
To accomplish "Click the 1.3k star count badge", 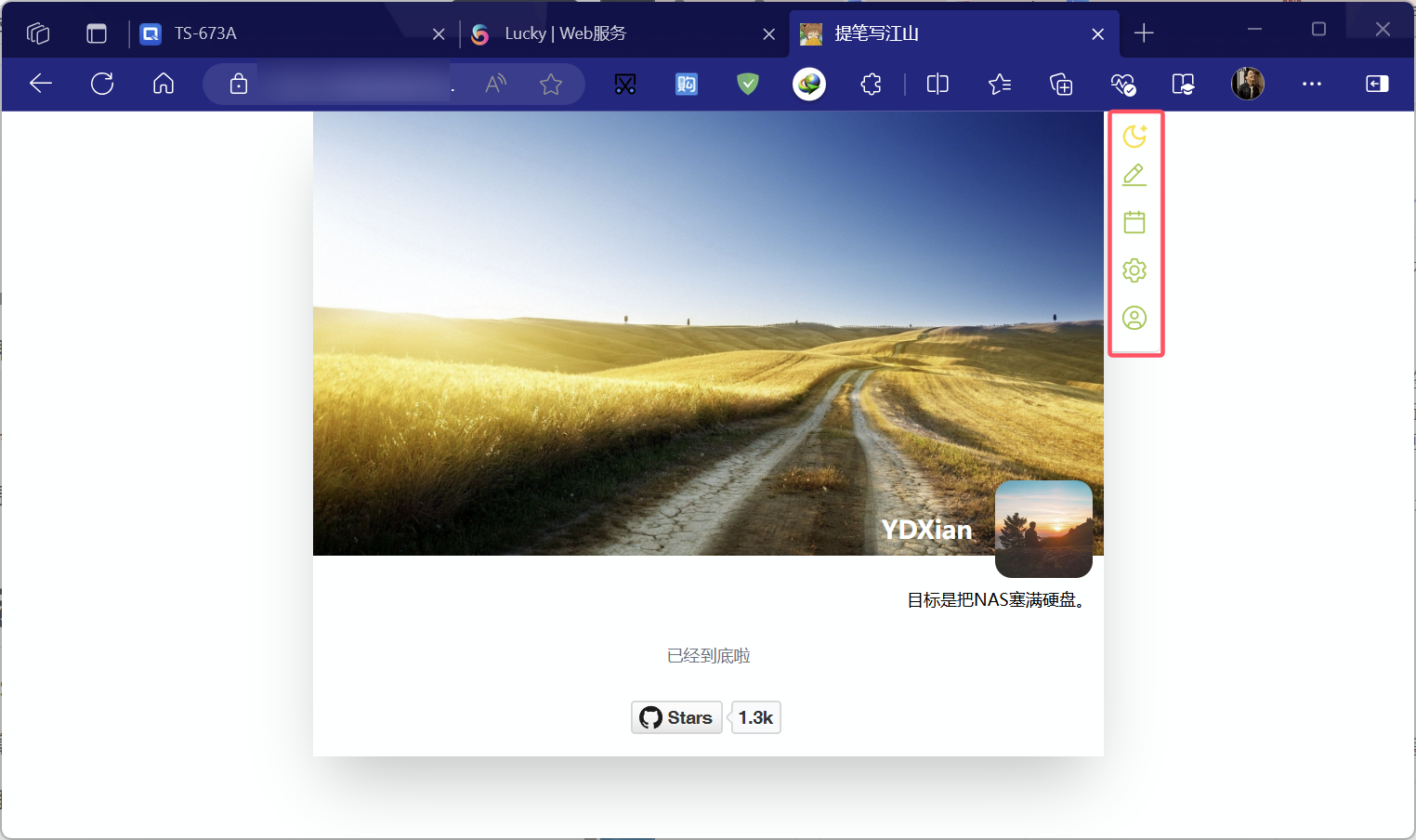I will coord(755,717).
